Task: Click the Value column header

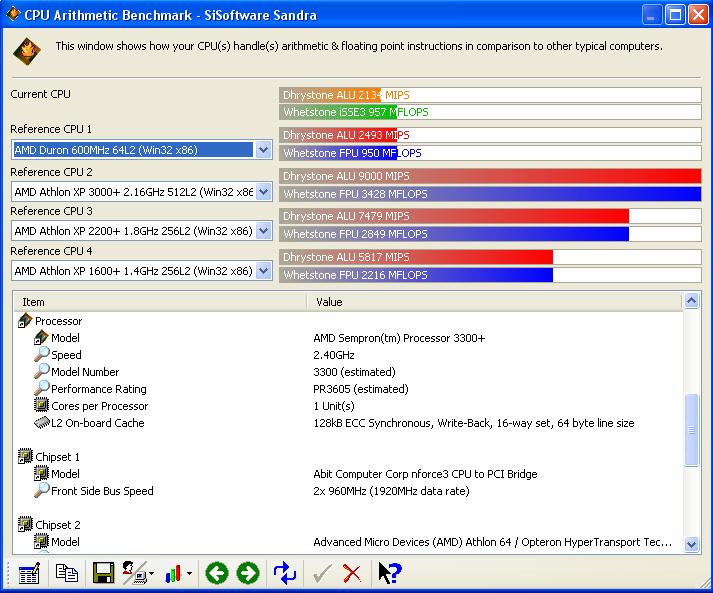Action: point(495,302)
